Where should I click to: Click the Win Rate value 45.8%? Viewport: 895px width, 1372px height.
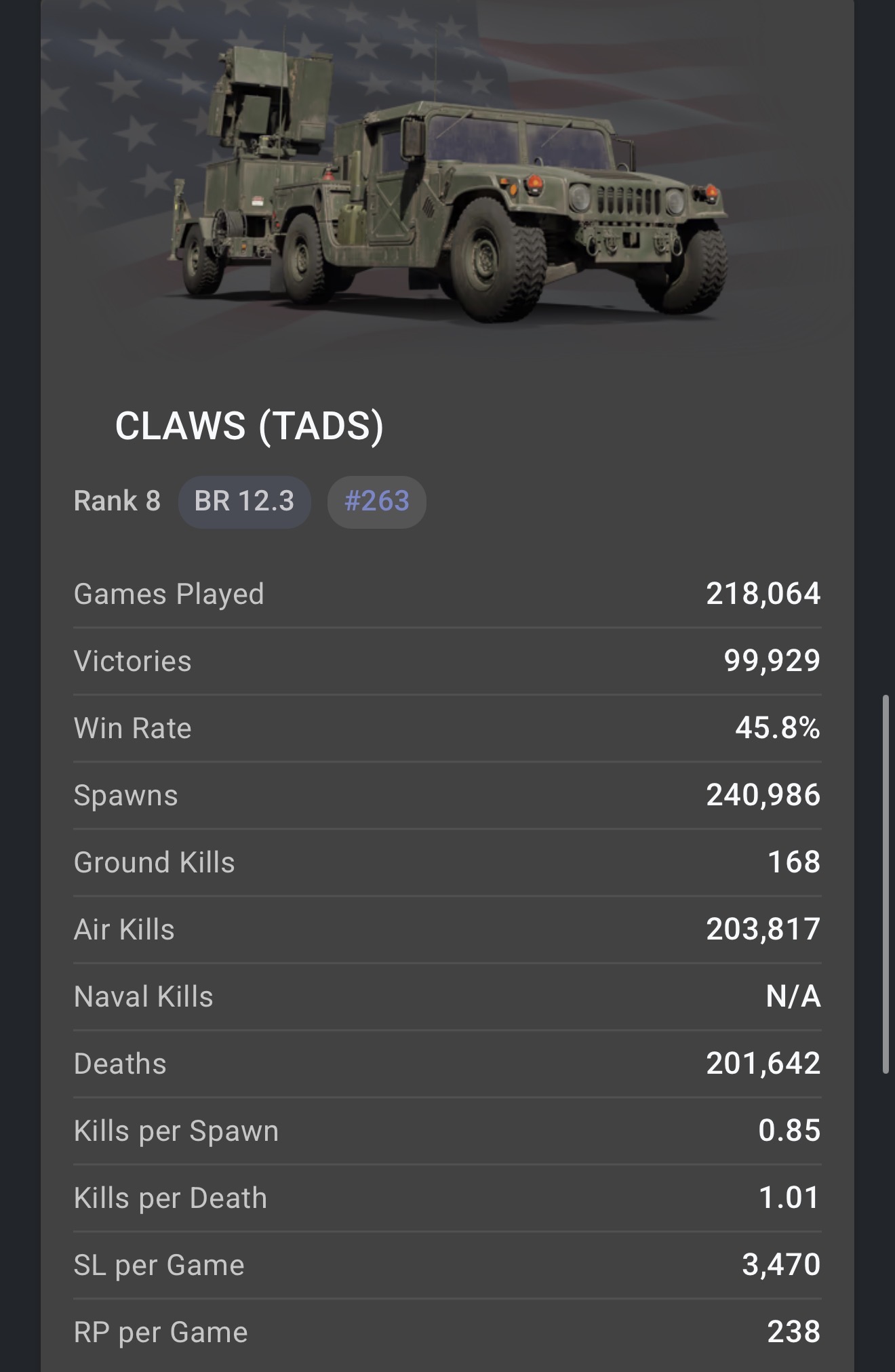[778, 728]
